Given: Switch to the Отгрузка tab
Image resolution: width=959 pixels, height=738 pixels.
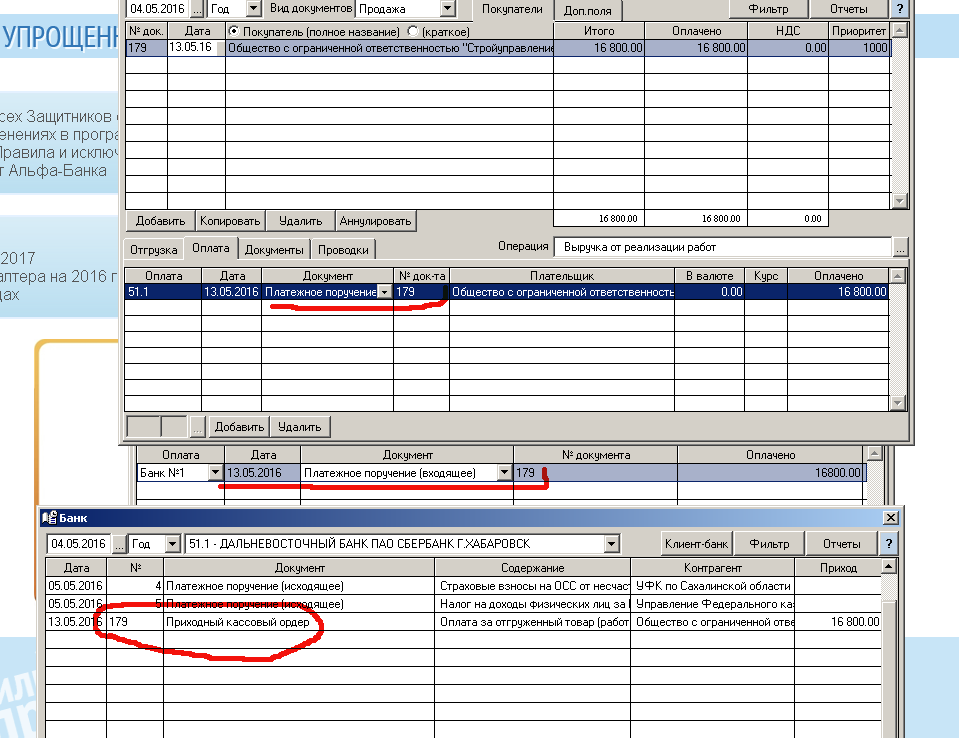Looking at the screenshot, I should 154,249.
